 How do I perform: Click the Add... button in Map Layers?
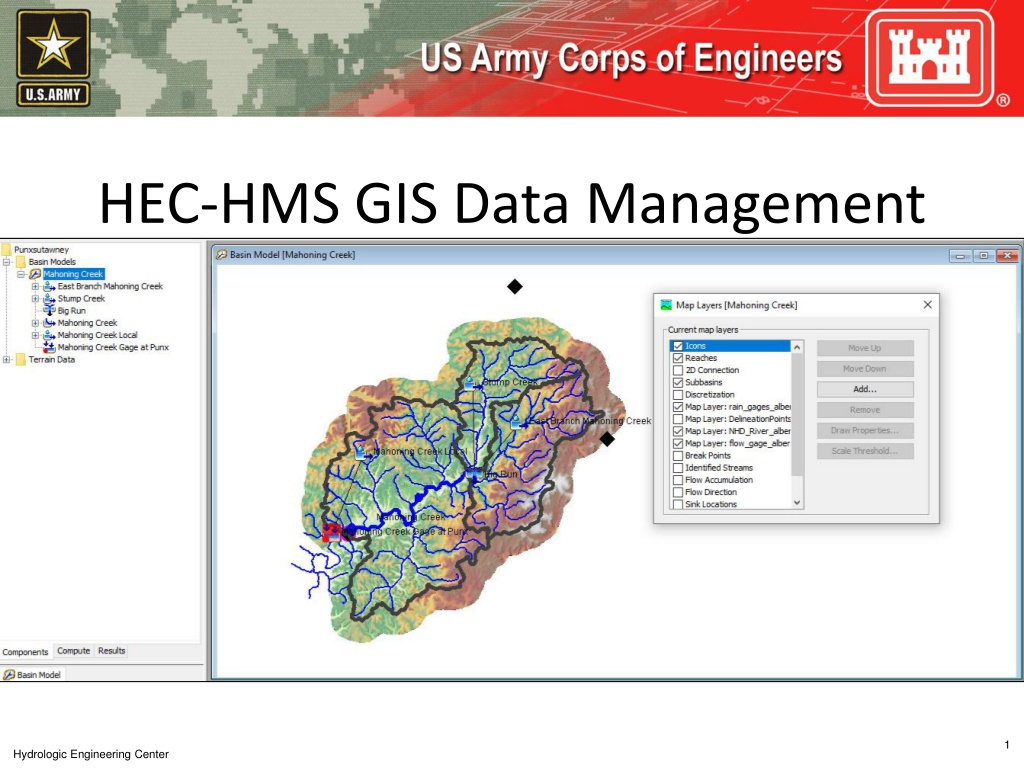coord(865,389)
